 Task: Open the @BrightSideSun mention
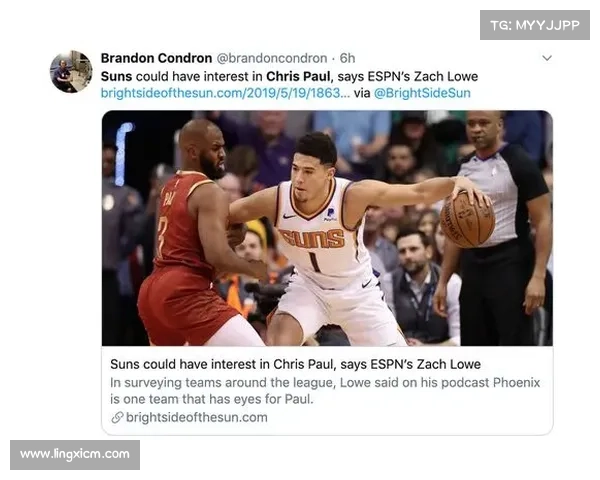(x=422, y=93)
